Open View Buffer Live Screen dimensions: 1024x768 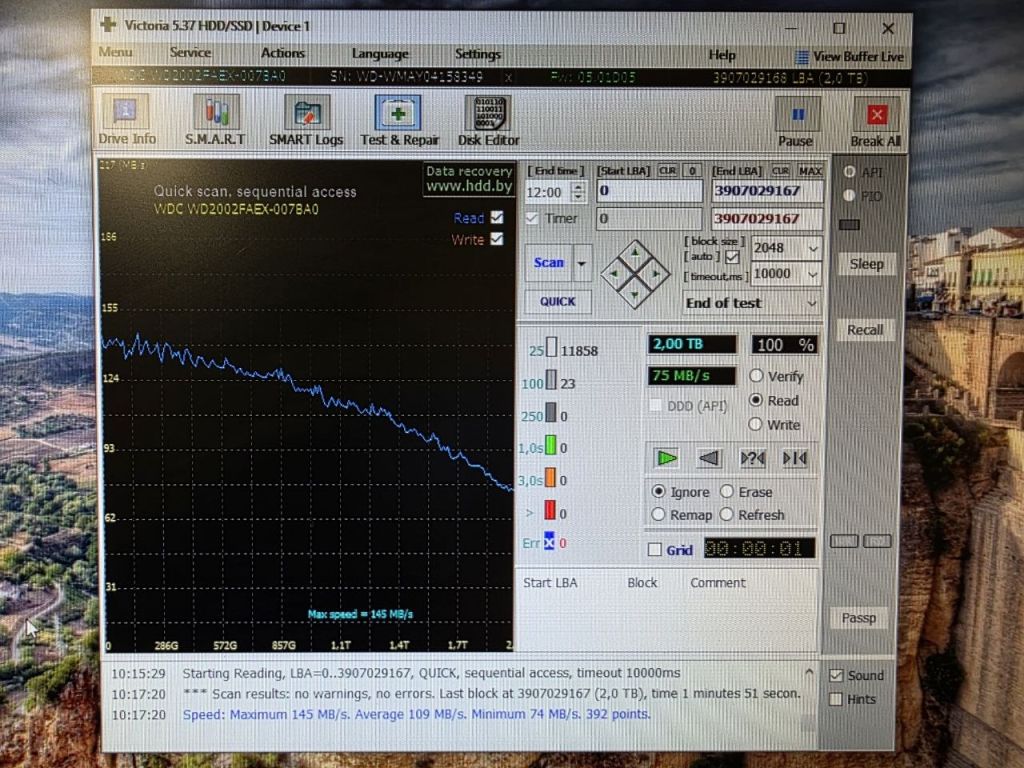point(850,57)
